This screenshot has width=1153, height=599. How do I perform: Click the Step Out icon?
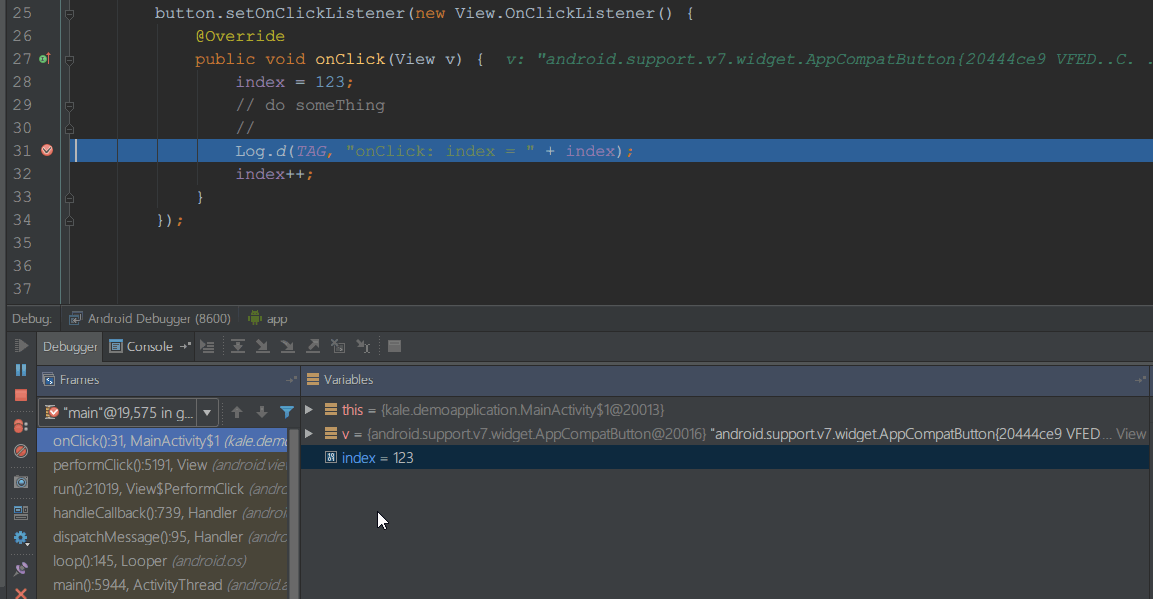313,346
